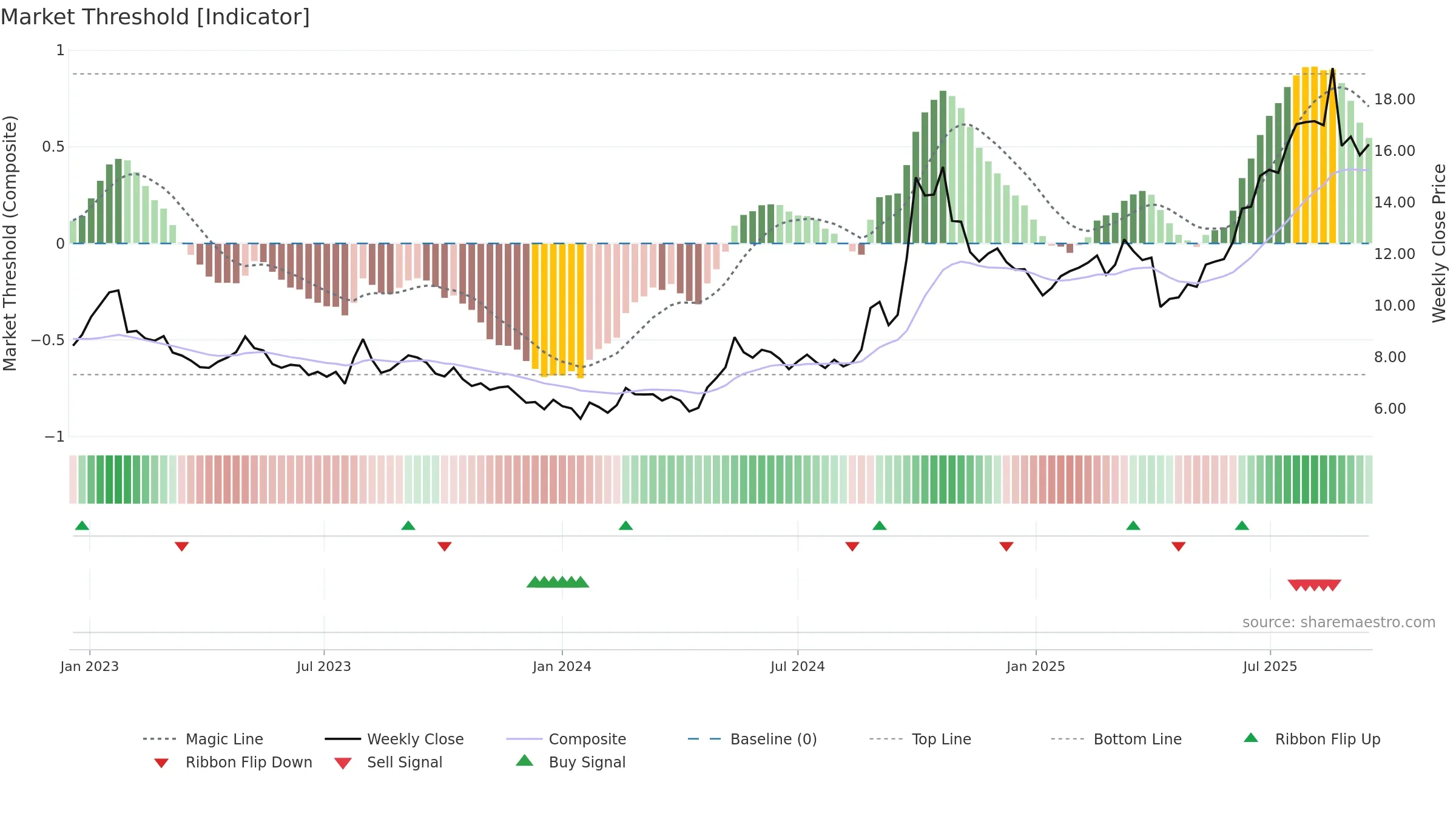Toggle the Baseline (0) legend entry
Viewport: 1456px width, 819px height.
pyautogui.click(x=752, y=739)
